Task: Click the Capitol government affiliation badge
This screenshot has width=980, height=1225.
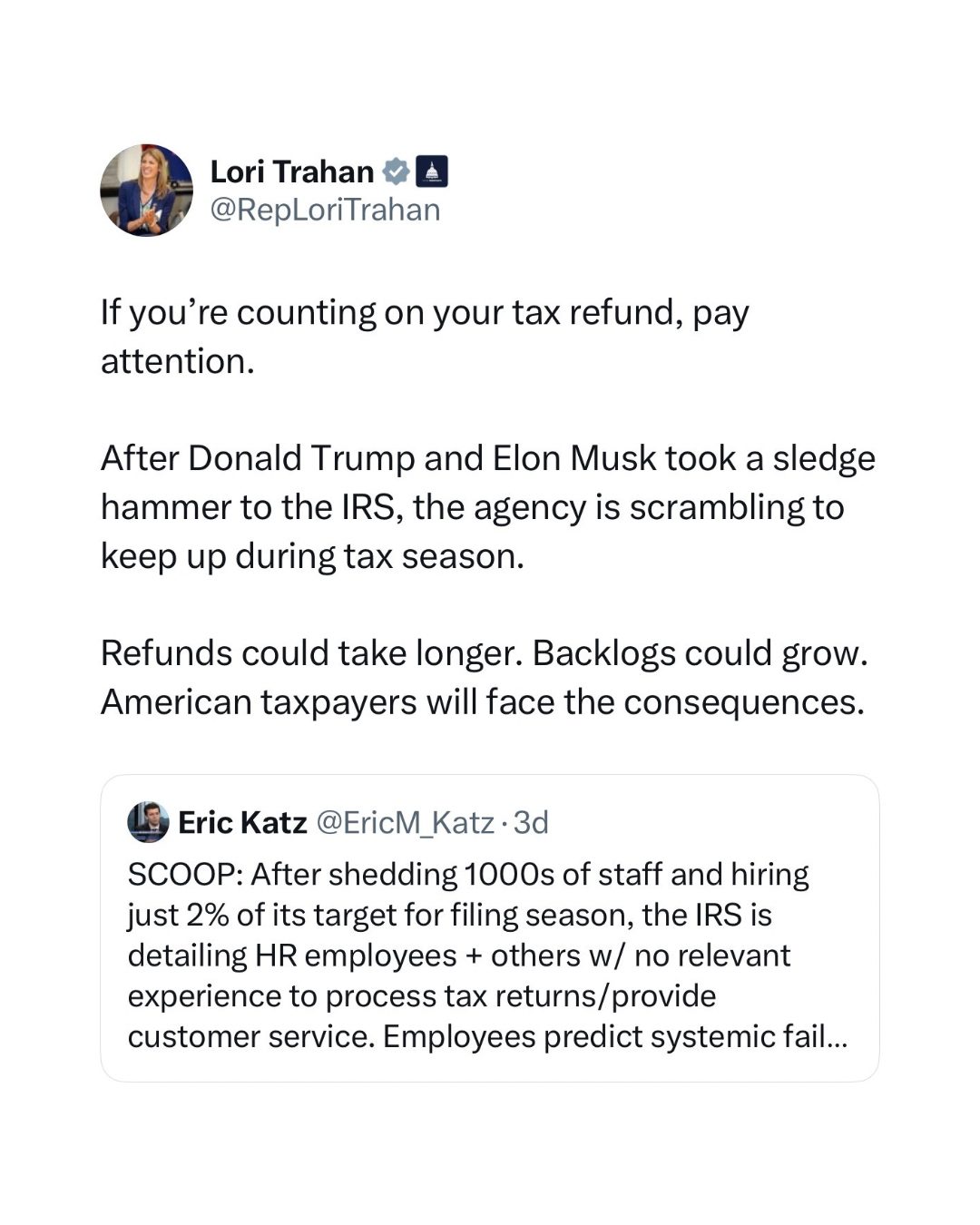Action: tap(432, 171)
